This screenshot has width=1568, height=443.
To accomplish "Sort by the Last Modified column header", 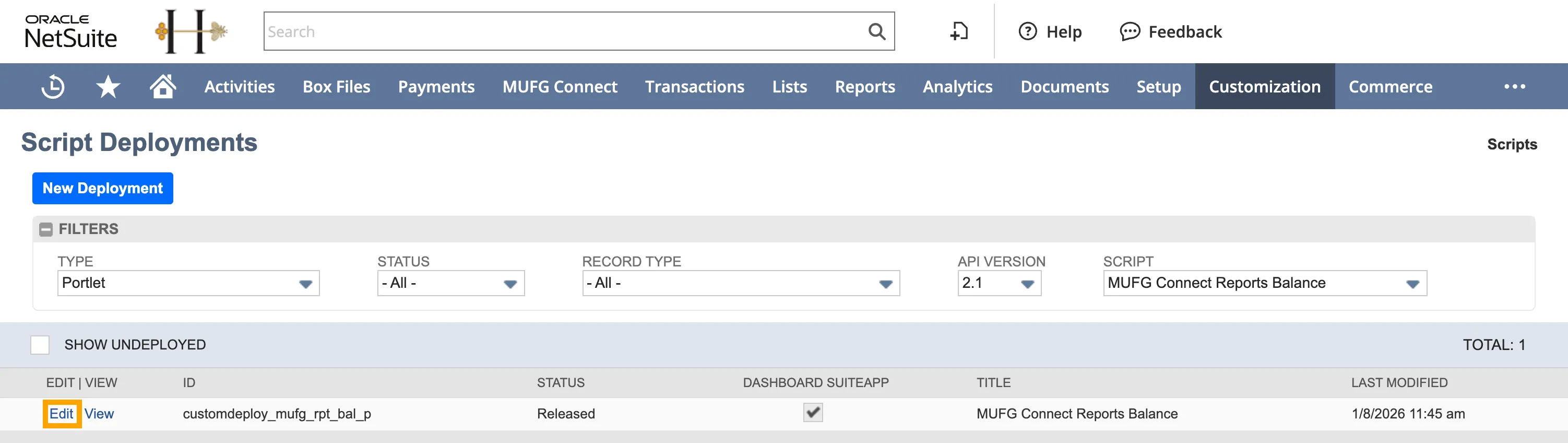I will [1399, 383].
